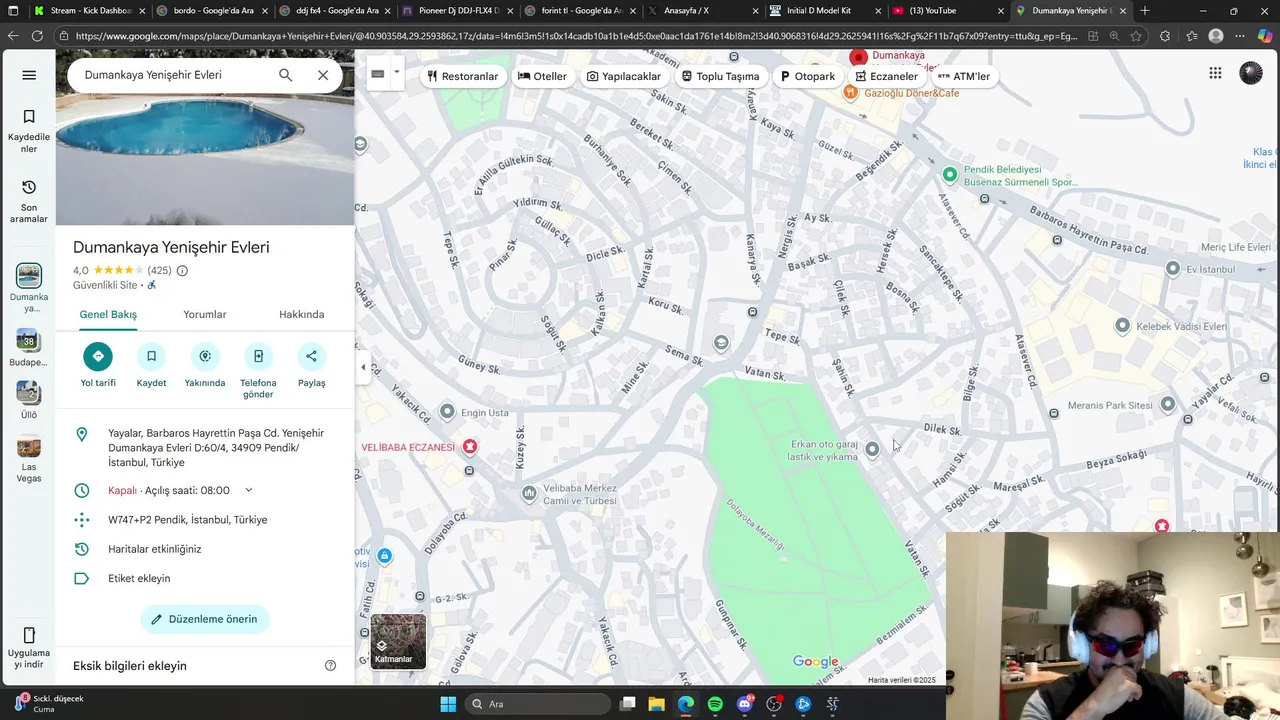Switch to the Hakkında tab

301,314
